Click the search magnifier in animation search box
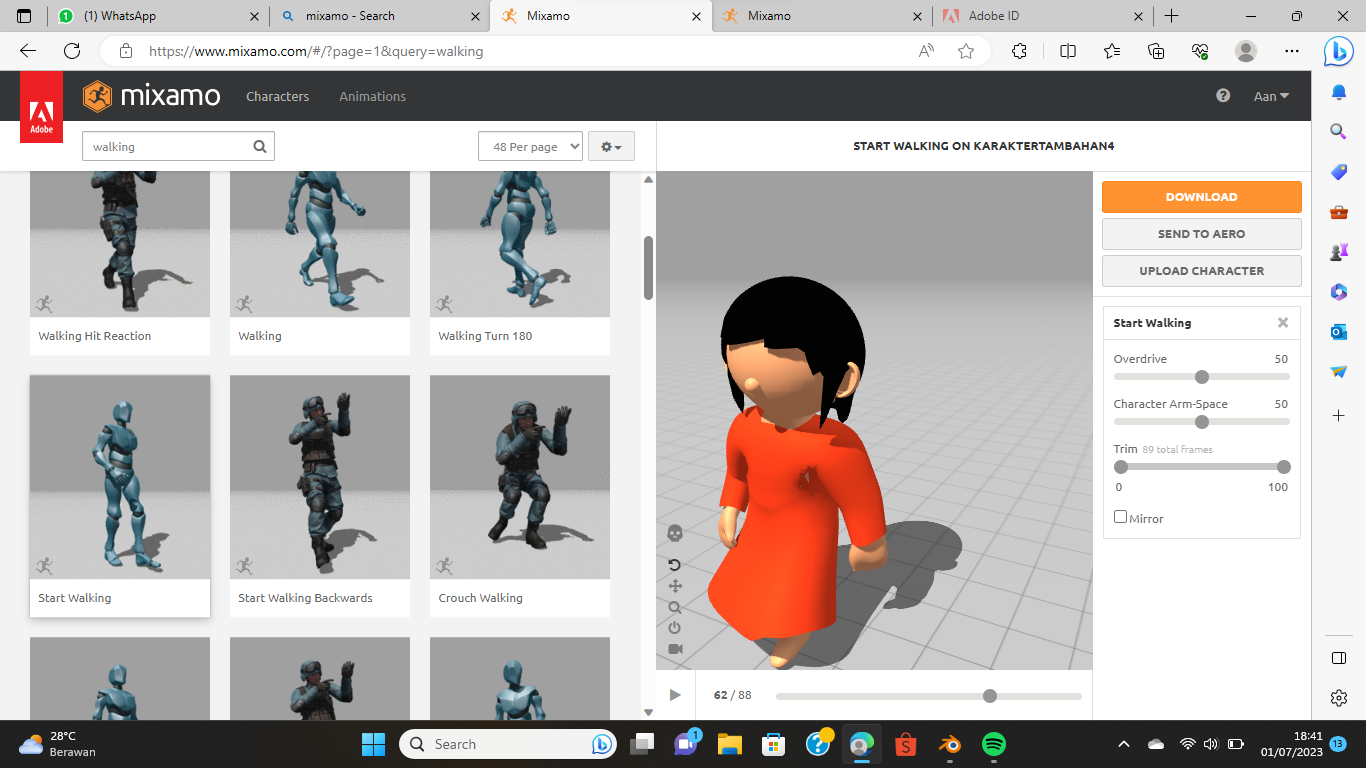The height and width of the screenshot is (768, 1366). (x=260, y=147)
